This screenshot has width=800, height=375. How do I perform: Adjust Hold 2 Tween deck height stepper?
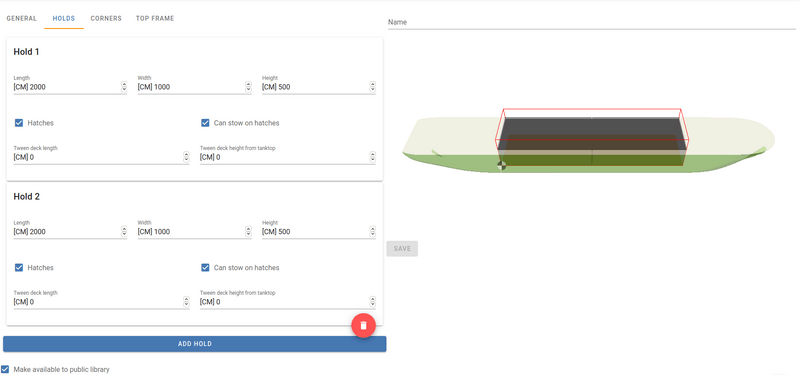coord(372,302)
